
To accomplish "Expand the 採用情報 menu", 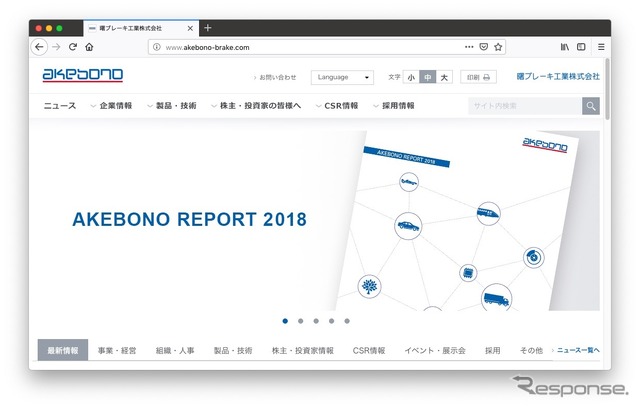I will [394, 106].
